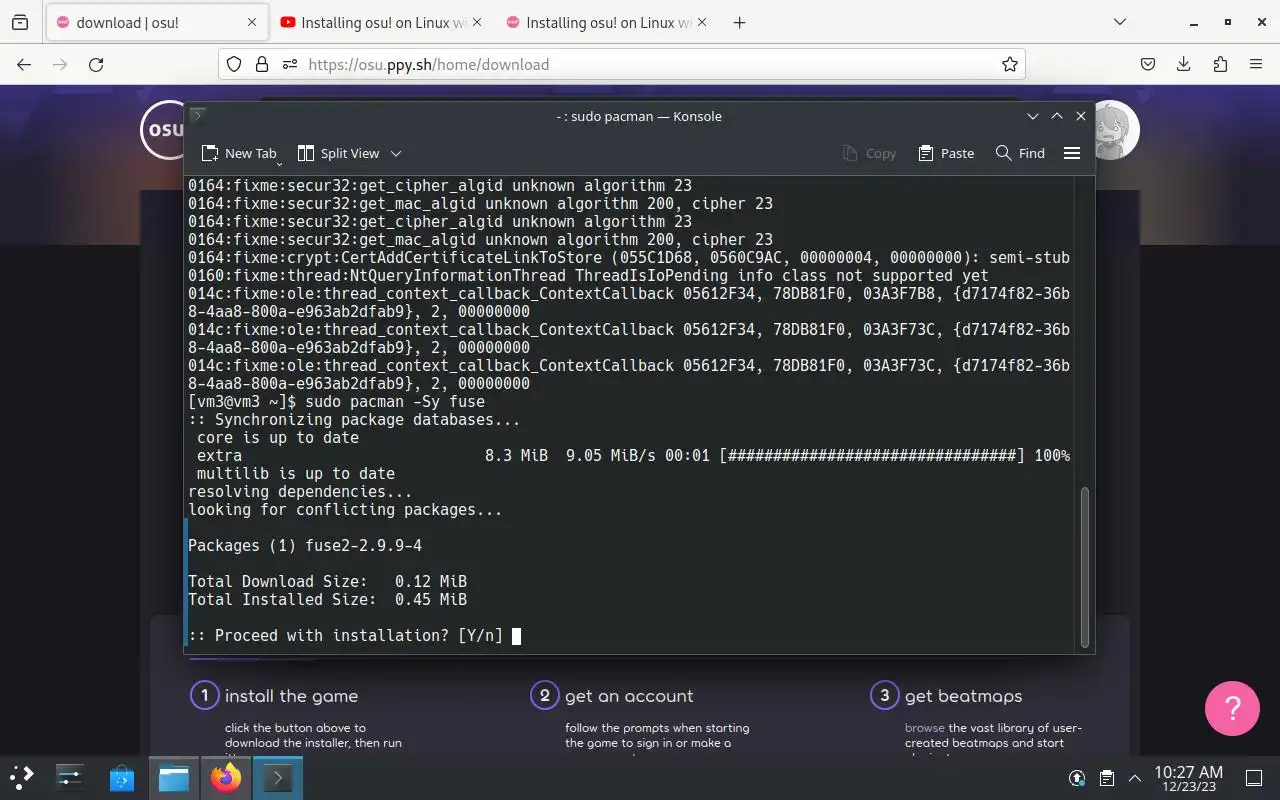Bookmark this page with the star icon

1010,64
